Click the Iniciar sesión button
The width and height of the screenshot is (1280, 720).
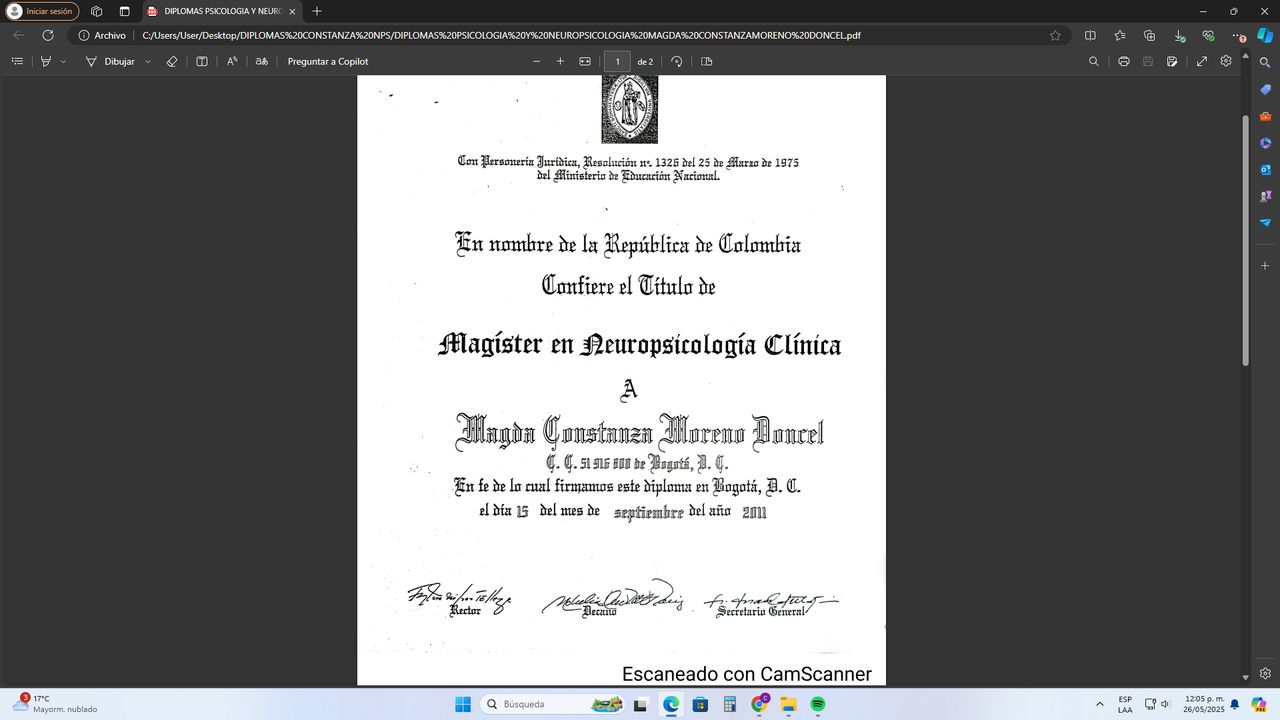tap(41, 11)
